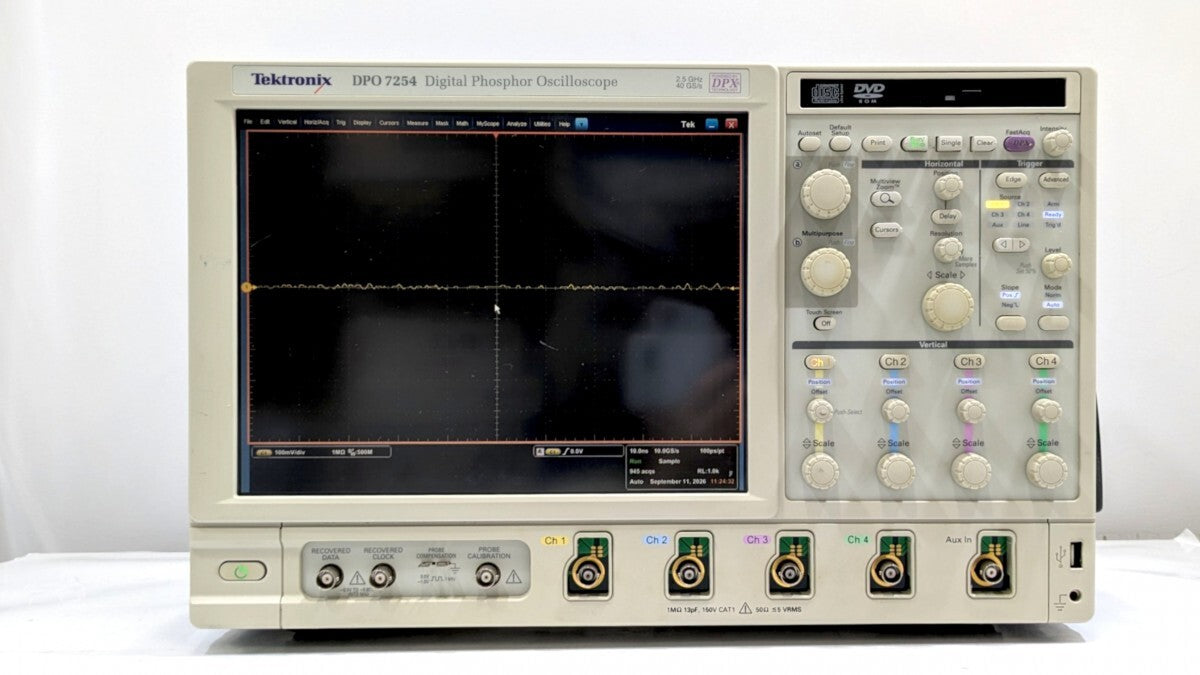Click the left arrow trigger source button

point(1004,245)
